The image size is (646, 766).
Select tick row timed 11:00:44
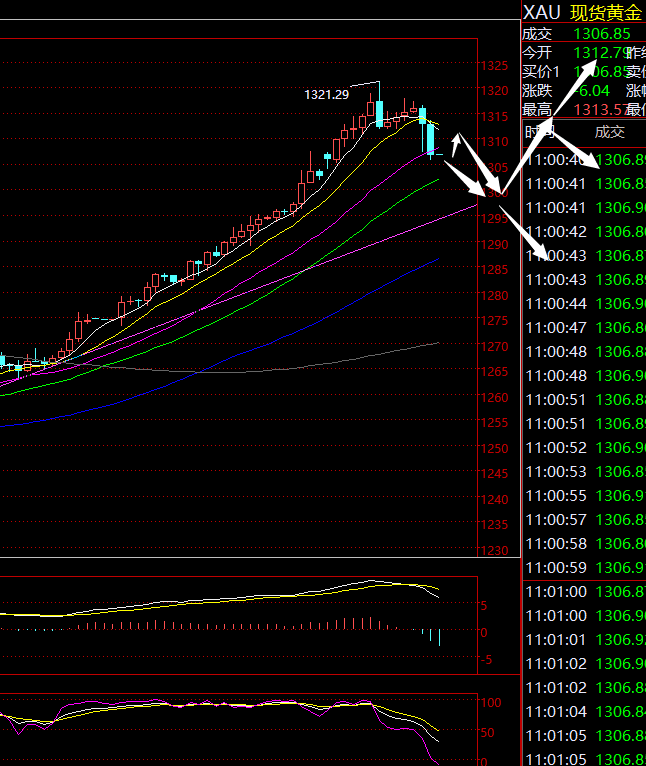[584, 304]
